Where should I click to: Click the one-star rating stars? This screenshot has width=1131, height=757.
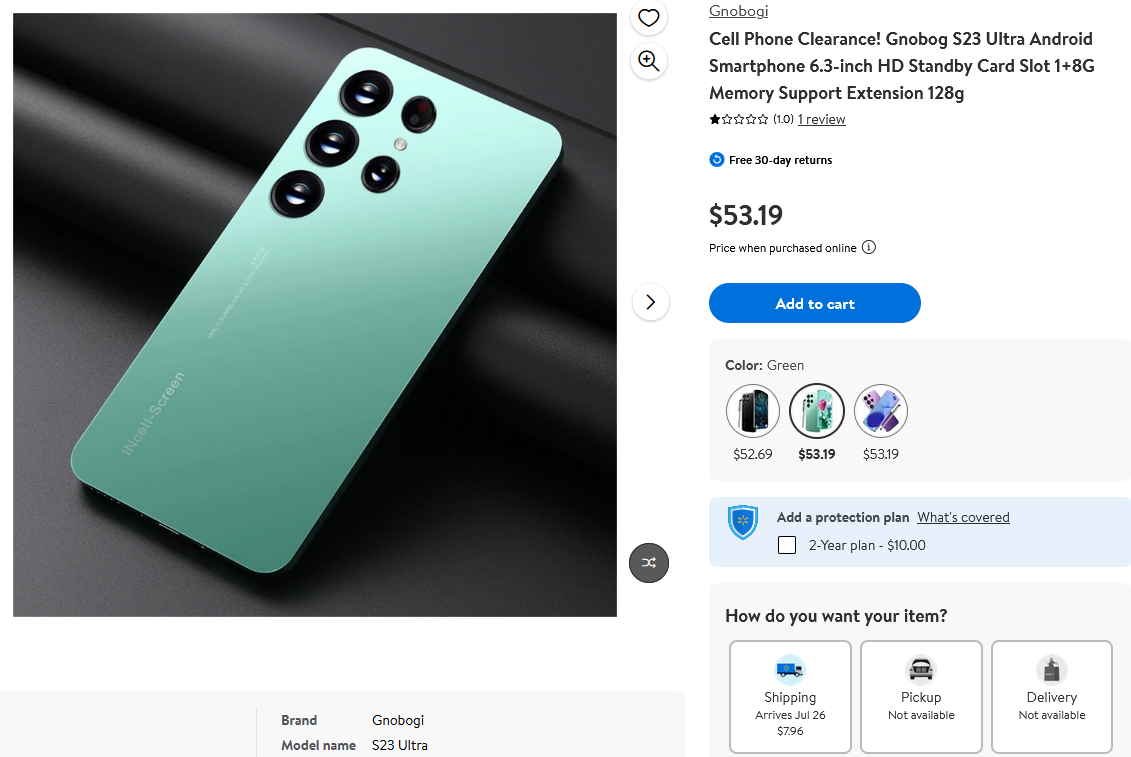click(739, 120)
